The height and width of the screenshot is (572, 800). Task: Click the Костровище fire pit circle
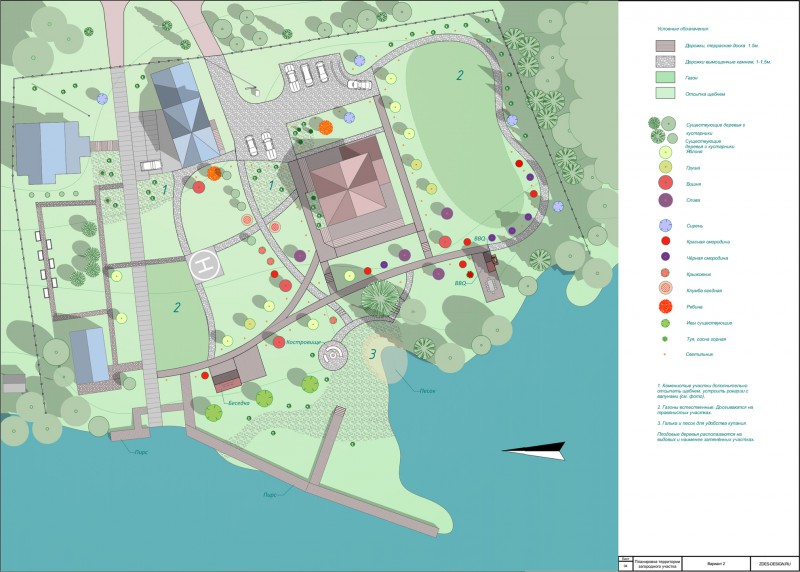point(333,354)
